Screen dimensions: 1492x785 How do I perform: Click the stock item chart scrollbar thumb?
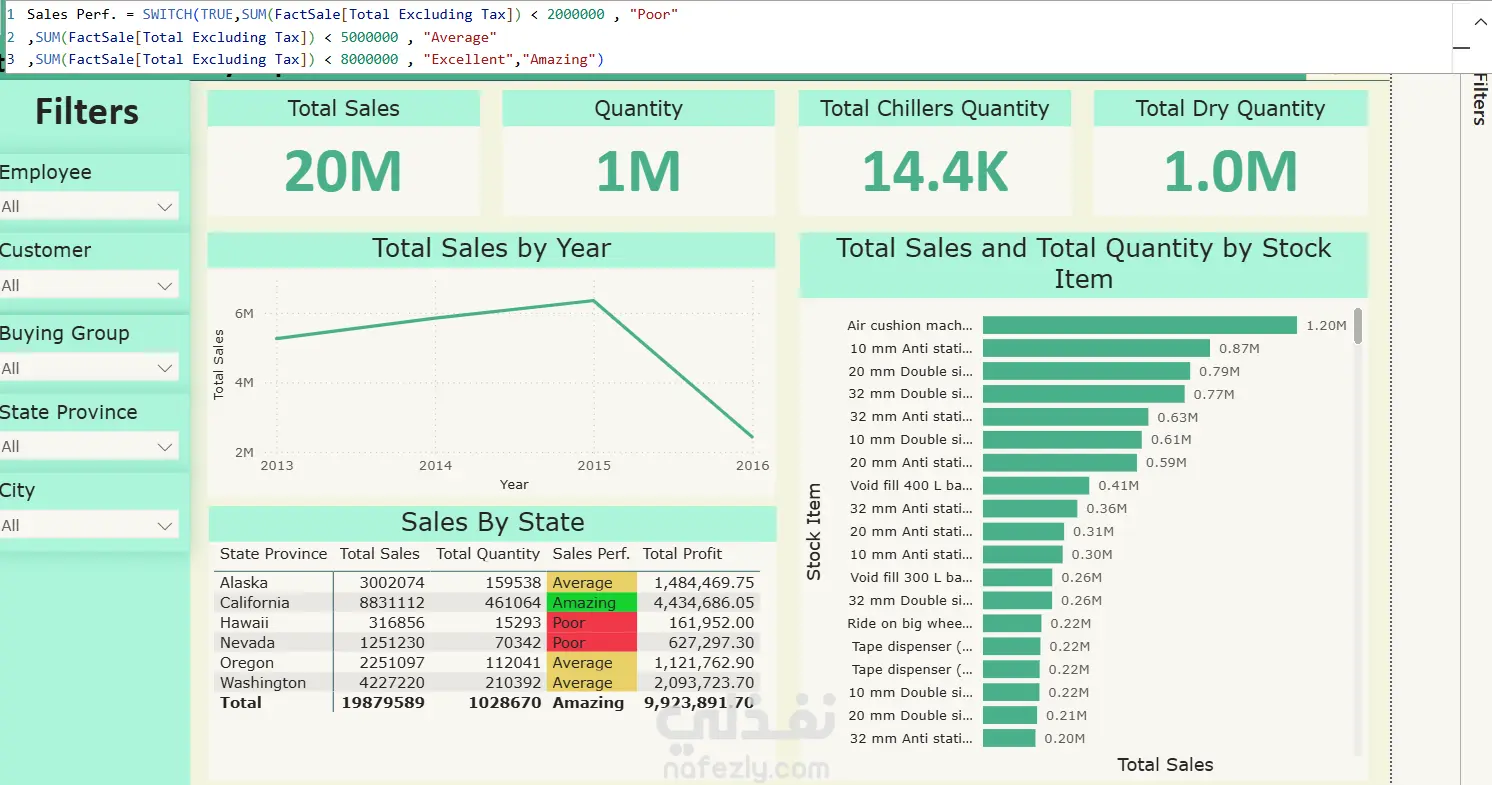tap(1357, 327)
